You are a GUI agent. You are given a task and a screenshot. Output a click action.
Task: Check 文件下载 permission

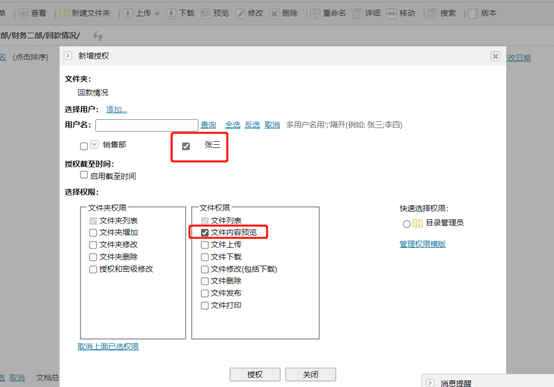click(205, 257)
